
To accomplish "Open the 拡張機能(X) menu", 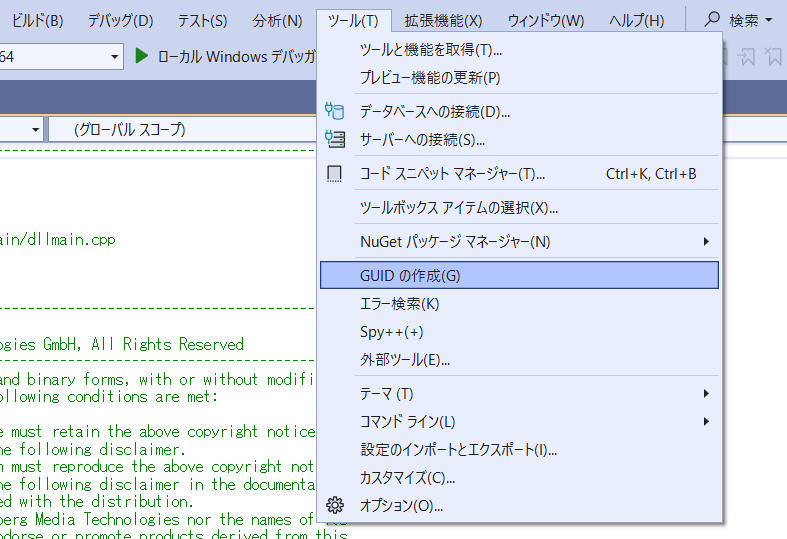I will click(443, 20).
